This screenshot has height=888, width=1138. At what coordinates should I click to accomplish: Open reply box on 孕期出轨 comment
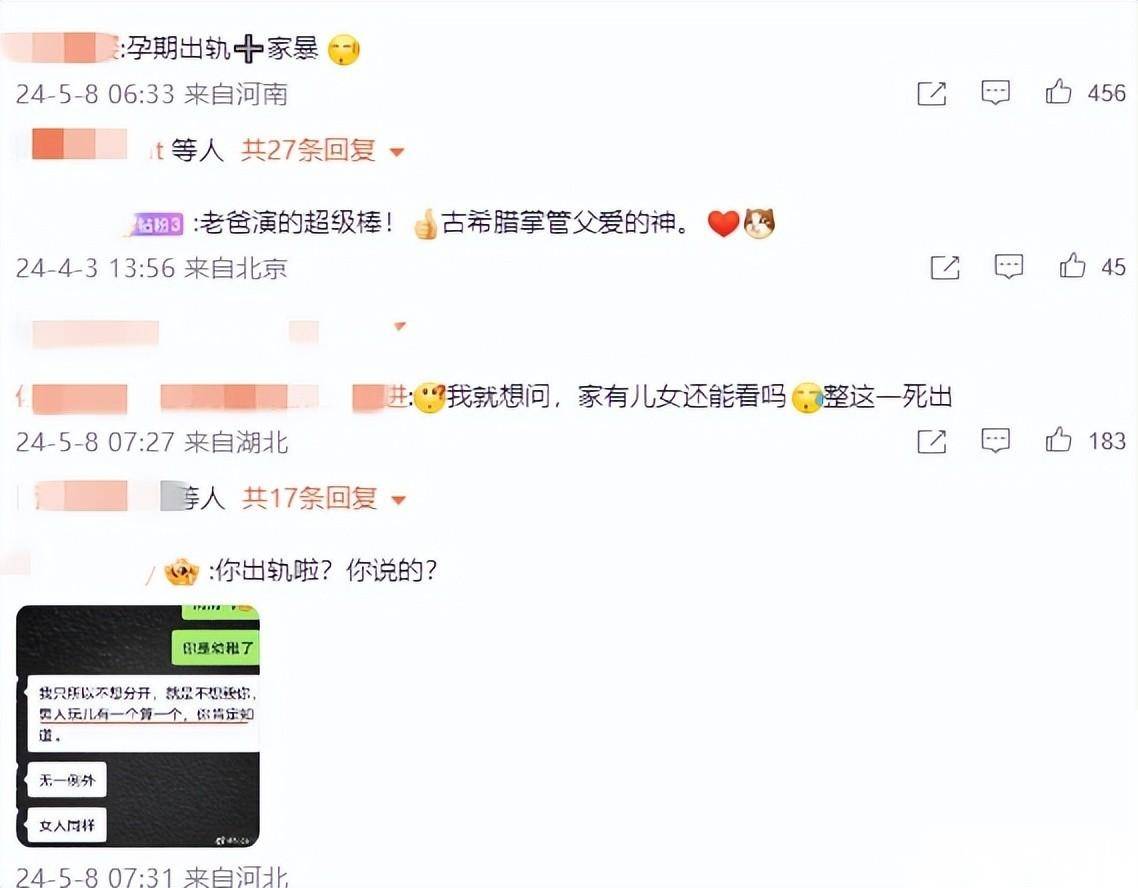(995, 93)
